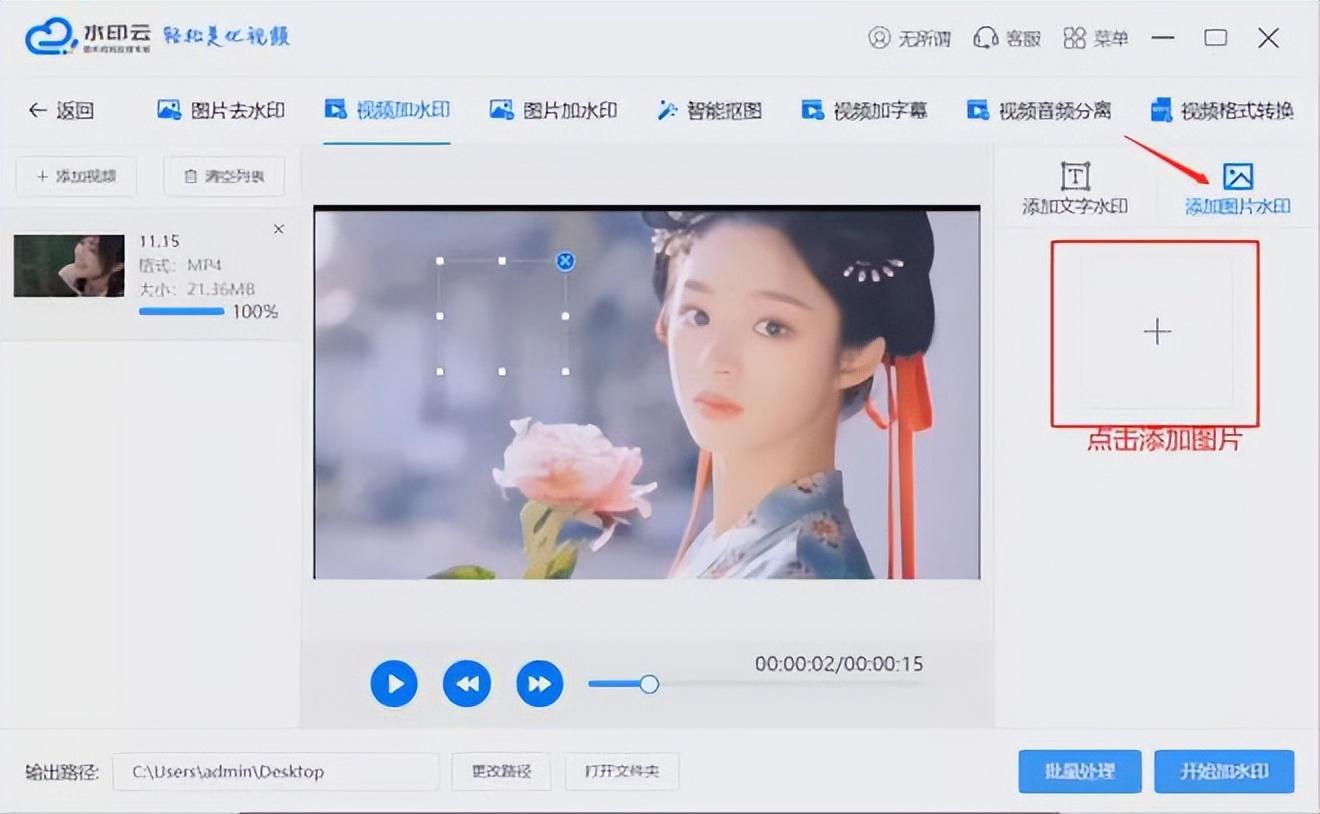Select the 添加图片水印 icon
The image size is (1320, 814).
[1237, 178]
